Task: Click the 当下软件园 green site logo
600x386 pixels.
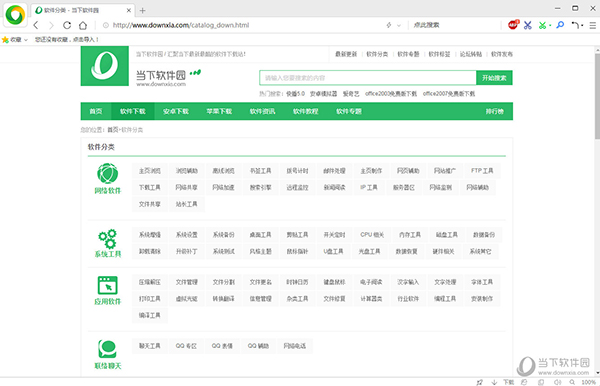Action: point(104,66)
